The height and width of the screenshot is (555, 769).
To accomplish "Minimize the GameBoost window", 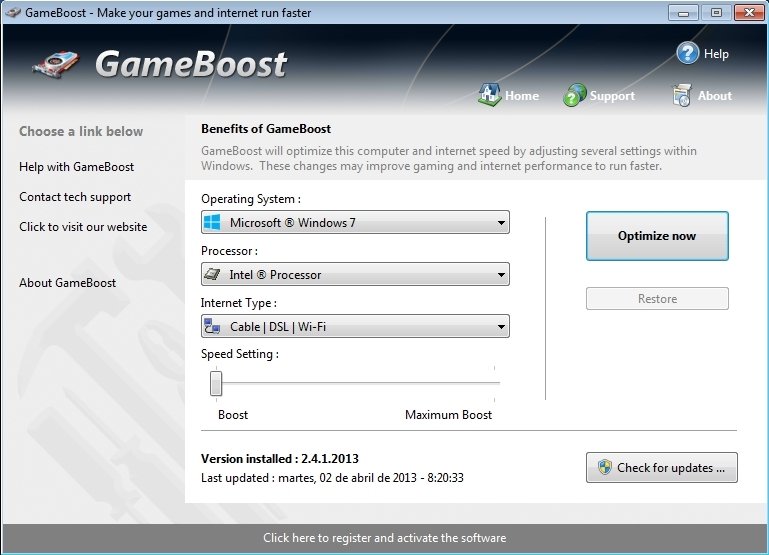I will click(x=683, y=12).
